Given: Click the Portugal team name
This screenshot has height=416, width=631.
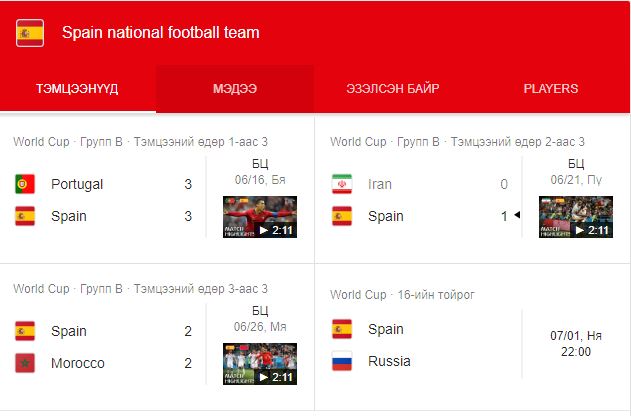Looking at the screenshot, I should point(77,184).
